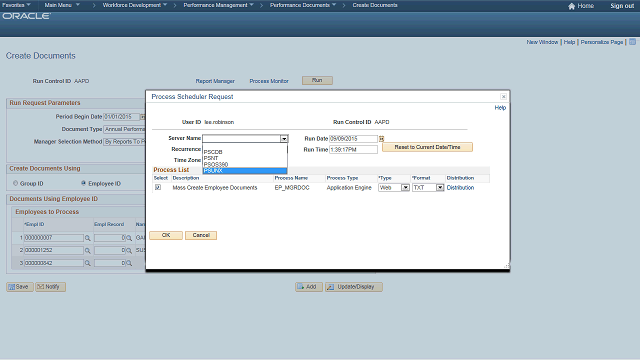Open the Run Date calendar picker icon
This screenshot has width=640, height=360.
(x=381, y=139)
